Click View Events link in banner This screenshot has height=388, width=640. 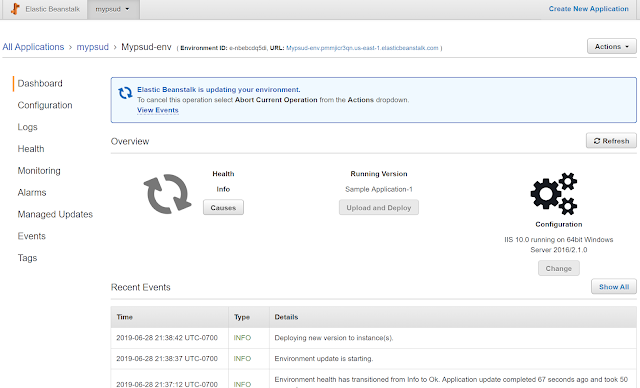pos(158,110)
